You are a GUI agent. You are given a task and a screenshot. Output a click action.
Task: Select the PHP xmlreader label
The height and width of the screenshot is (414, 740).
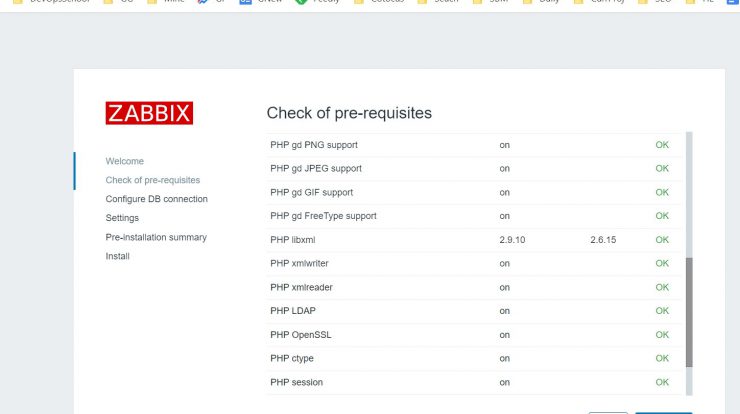pyautogui.click(x=301, y=287)
